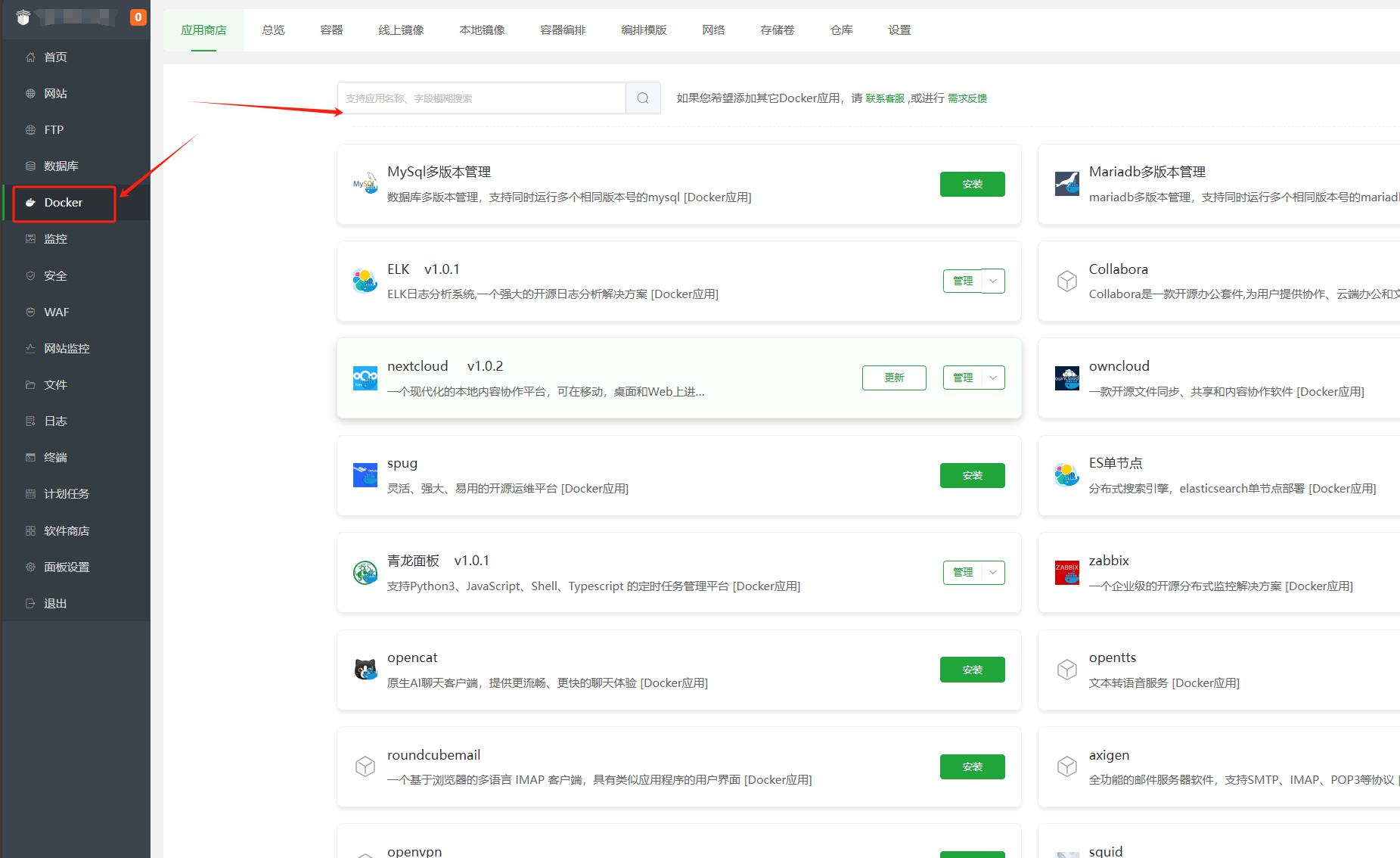The width and height of the screenshot is (1400, 858).
Task: Click the orange notification badge 0
Action: coord(138,17)
